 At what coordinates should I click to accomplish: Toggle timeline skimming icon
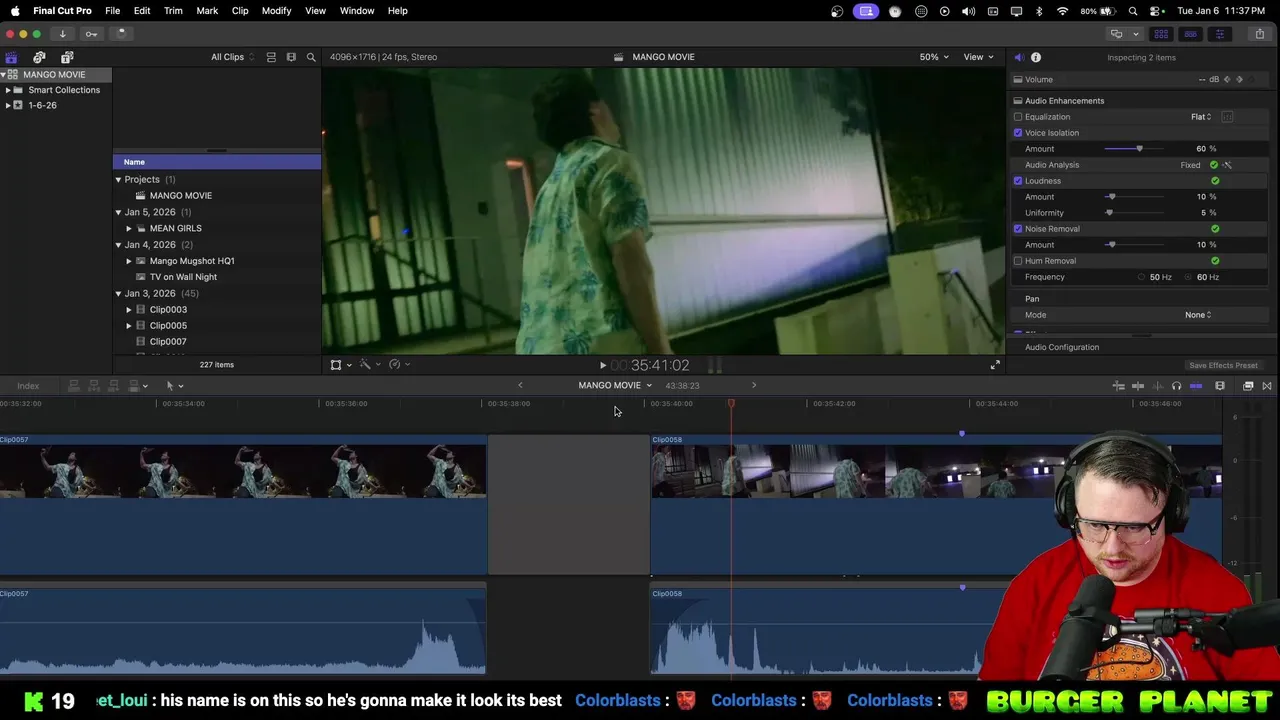pos(1138,386)
